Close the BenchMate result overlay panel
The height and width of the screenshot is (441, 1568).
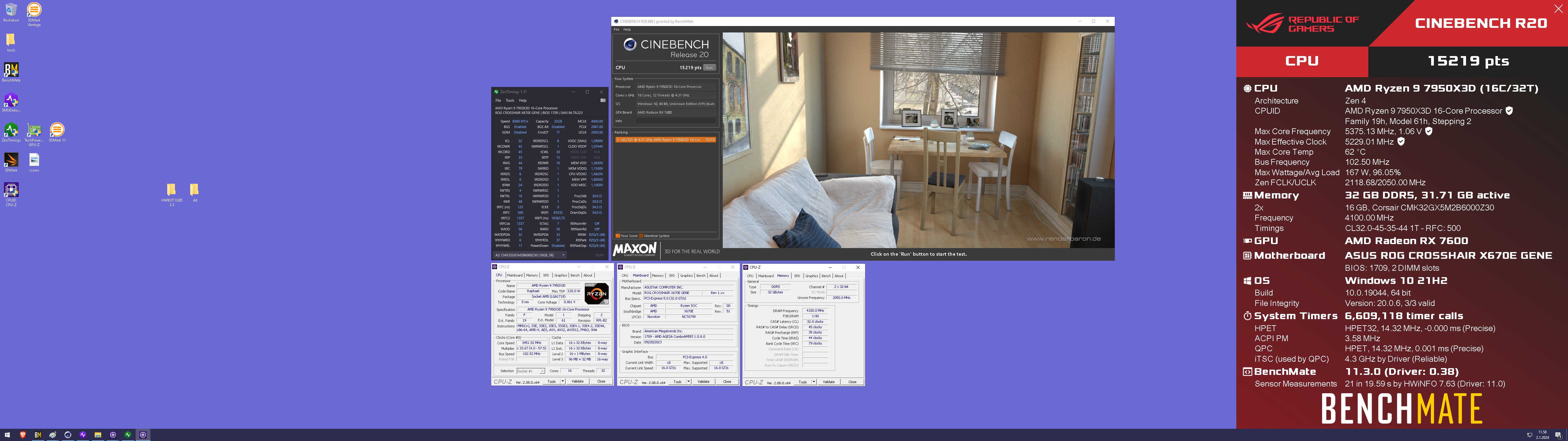point(1558,9)
